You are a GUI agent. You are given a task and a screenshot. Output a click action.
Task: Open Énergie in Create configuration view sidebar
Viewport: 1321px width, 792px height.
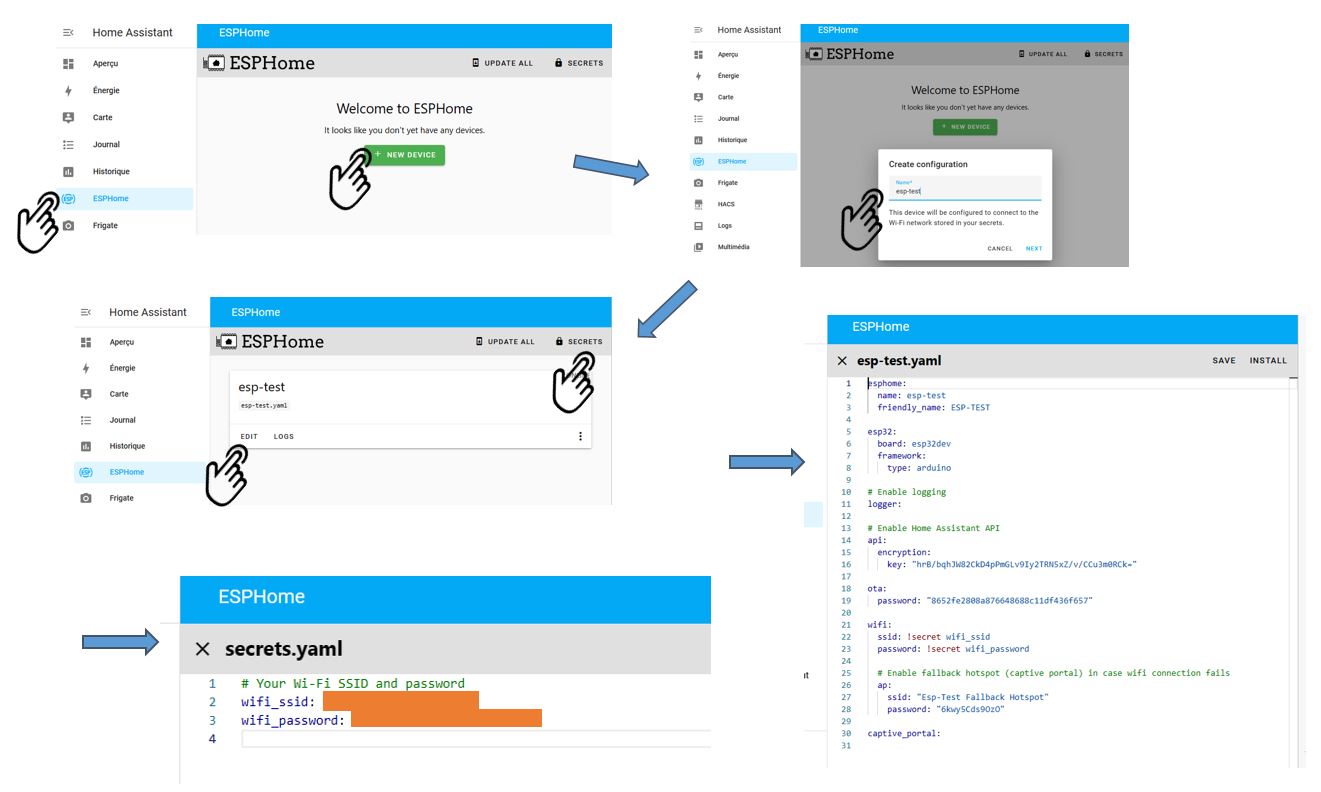[x=728, y=76]
